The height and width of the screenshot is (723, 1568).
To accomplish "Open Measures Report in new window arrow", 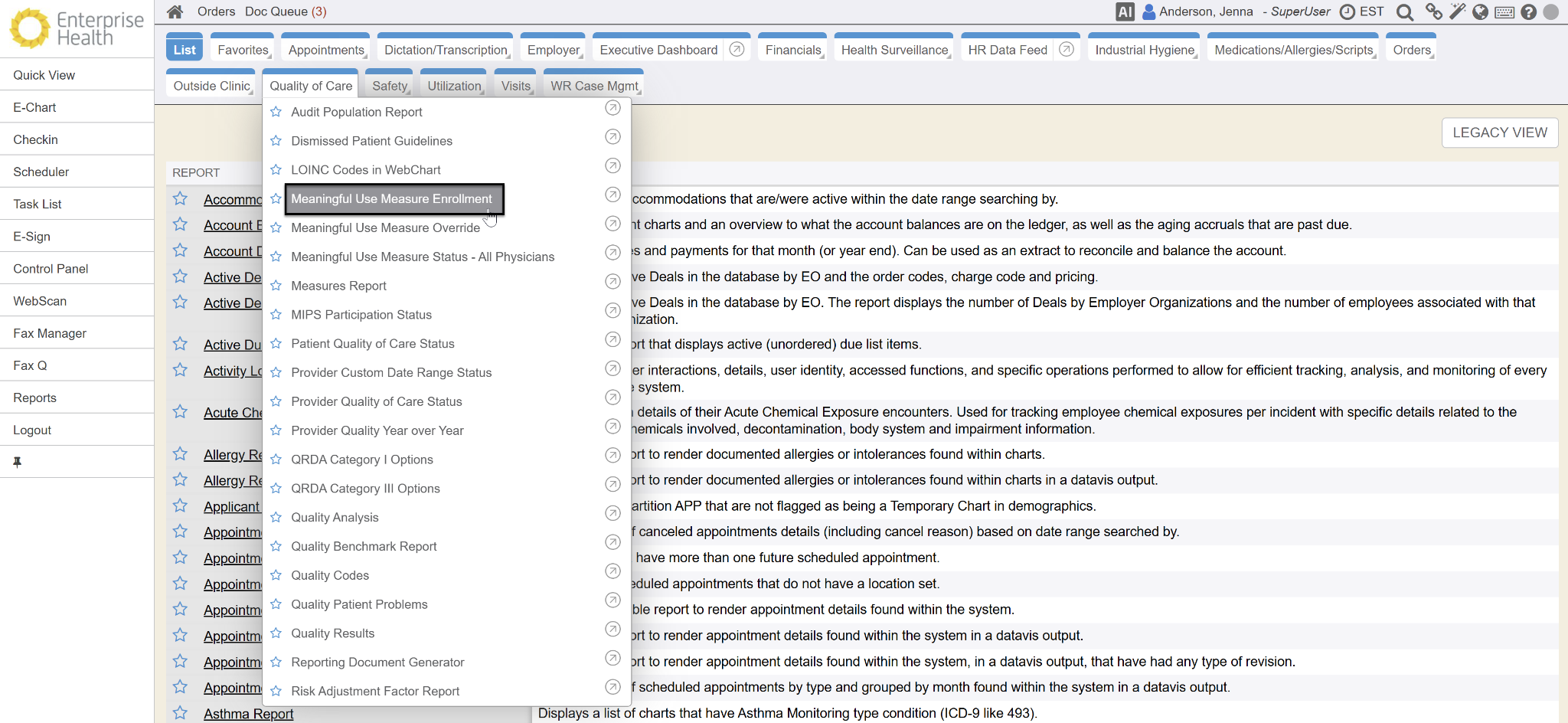I will tap(612, 281).
